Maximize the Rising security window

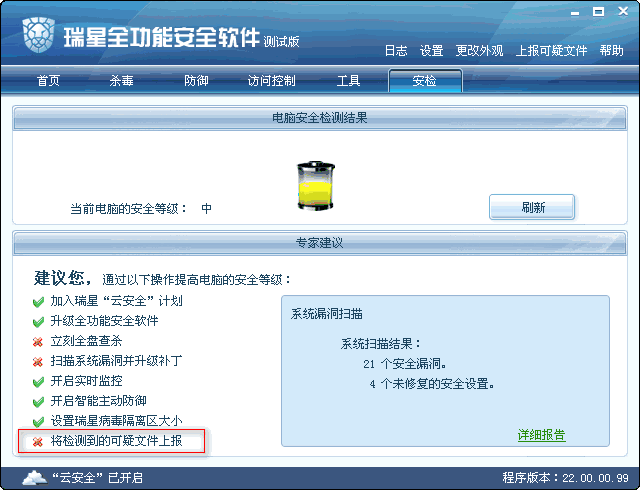pos(598,11)
